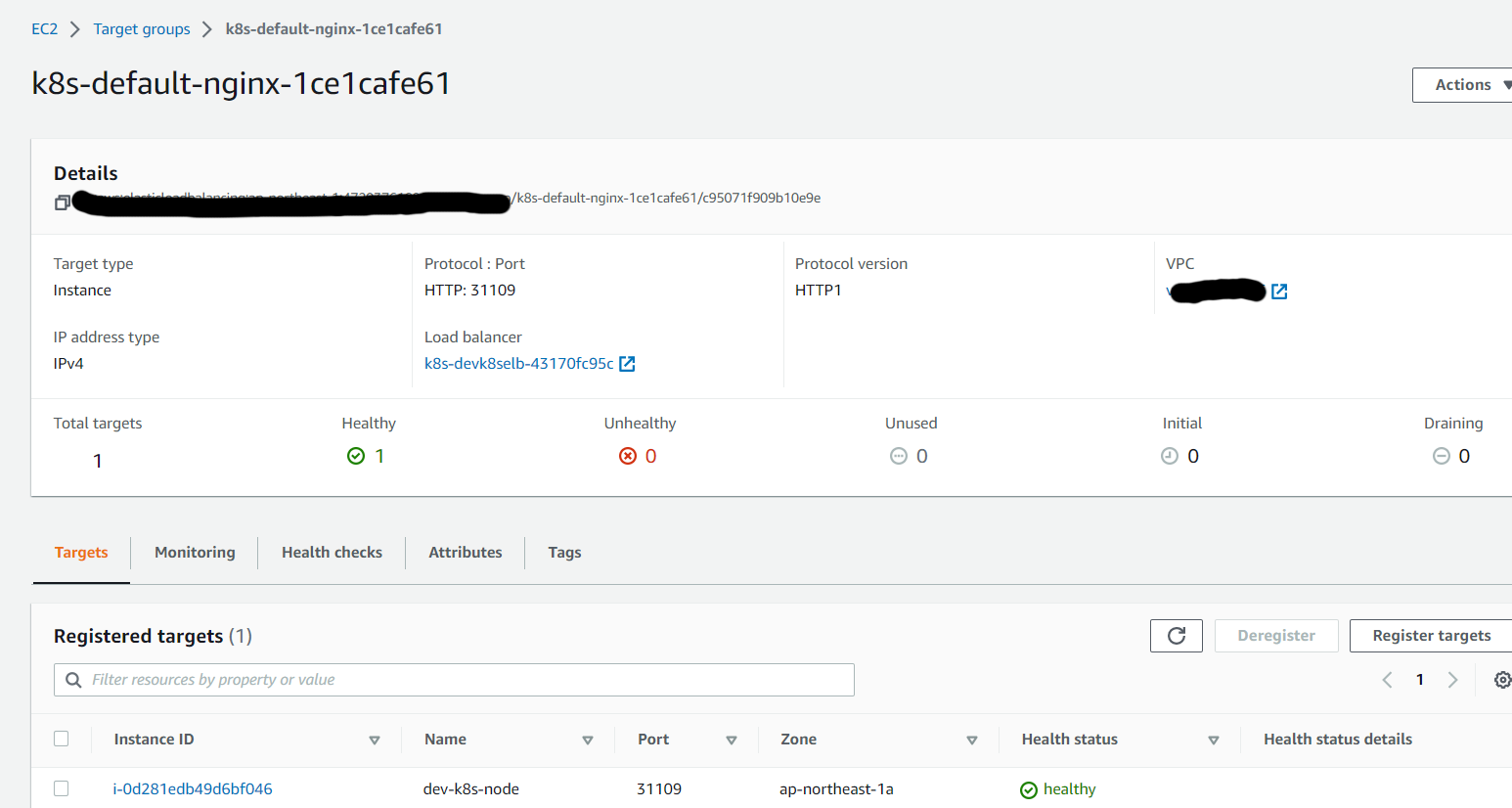Sort by Instance ID column arrow
This screenshot has width=1512, height=808.
tap(375, 741)
